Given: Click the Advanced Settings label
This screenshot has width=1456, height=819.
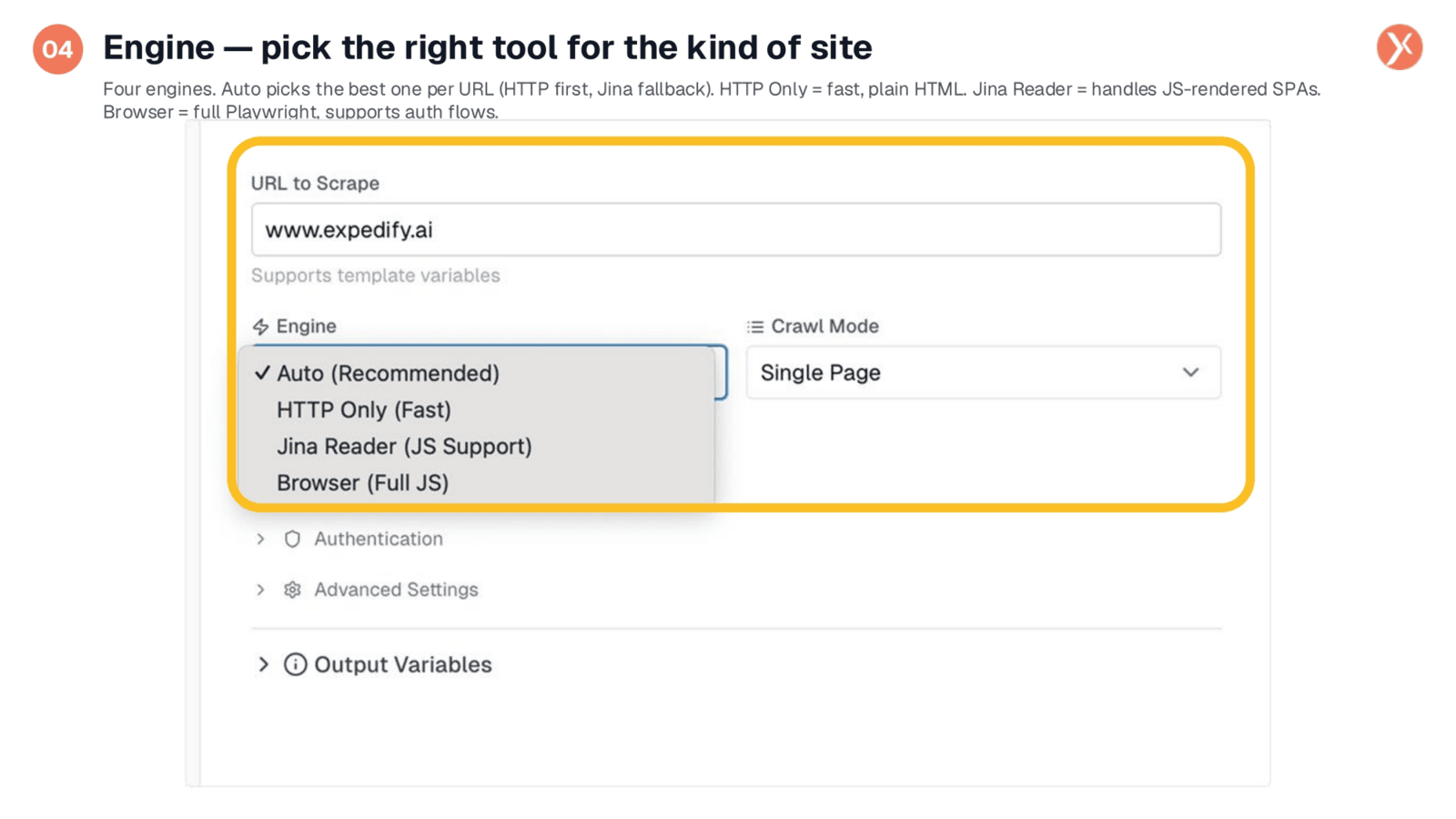Looking at the screenshot, I should (x=396, y=590).
